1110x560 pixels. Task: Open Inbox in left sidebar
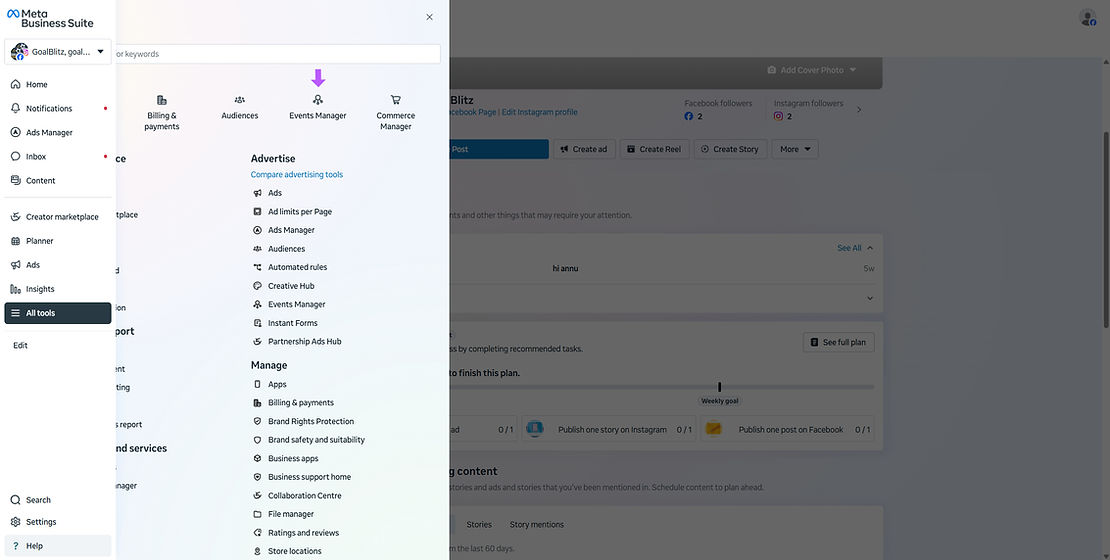pyautogui.click(x=57, y=156)
